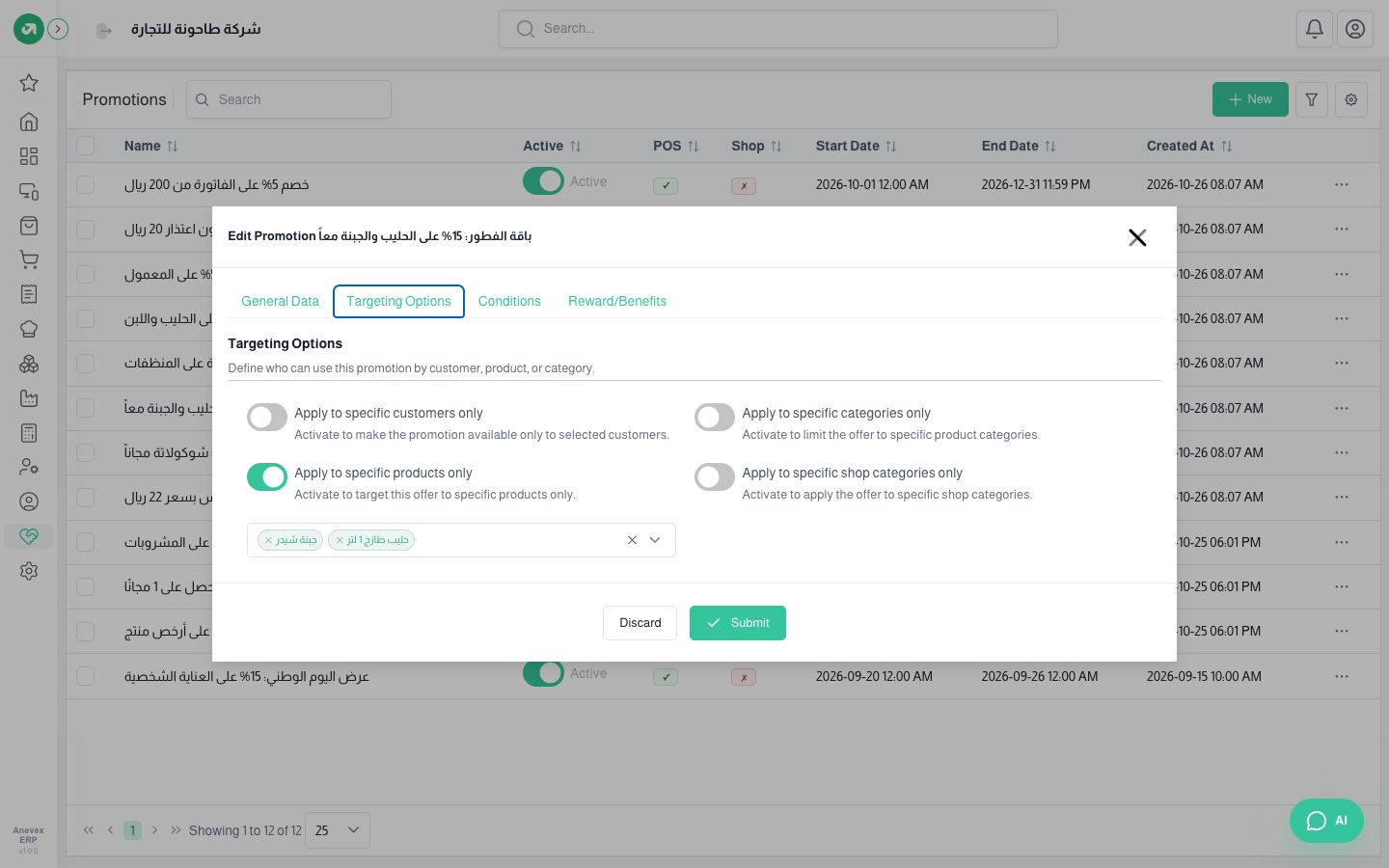Open the notifications bell
The height and width of the screenshot is (868, 1389).
[x=1315, y=29]
